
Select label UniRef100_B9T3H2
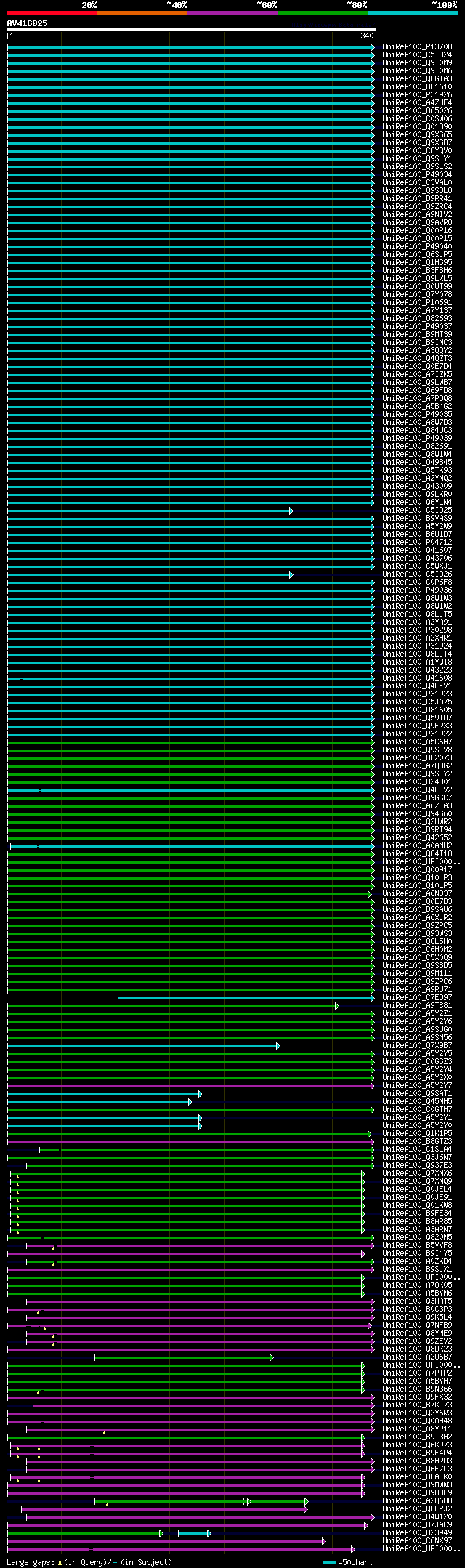click(417, 1437)
